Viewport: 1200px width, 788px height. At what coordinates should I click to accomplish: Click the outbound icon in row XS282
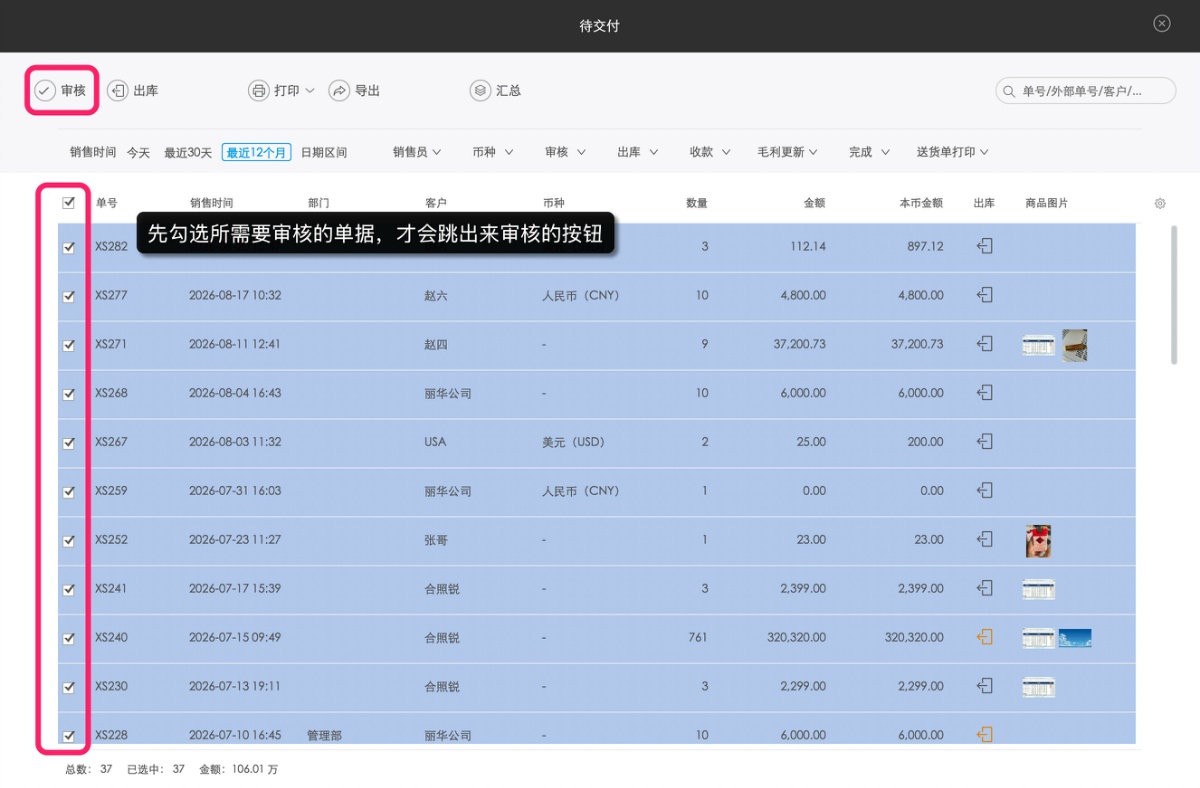(x=985, y=246)
